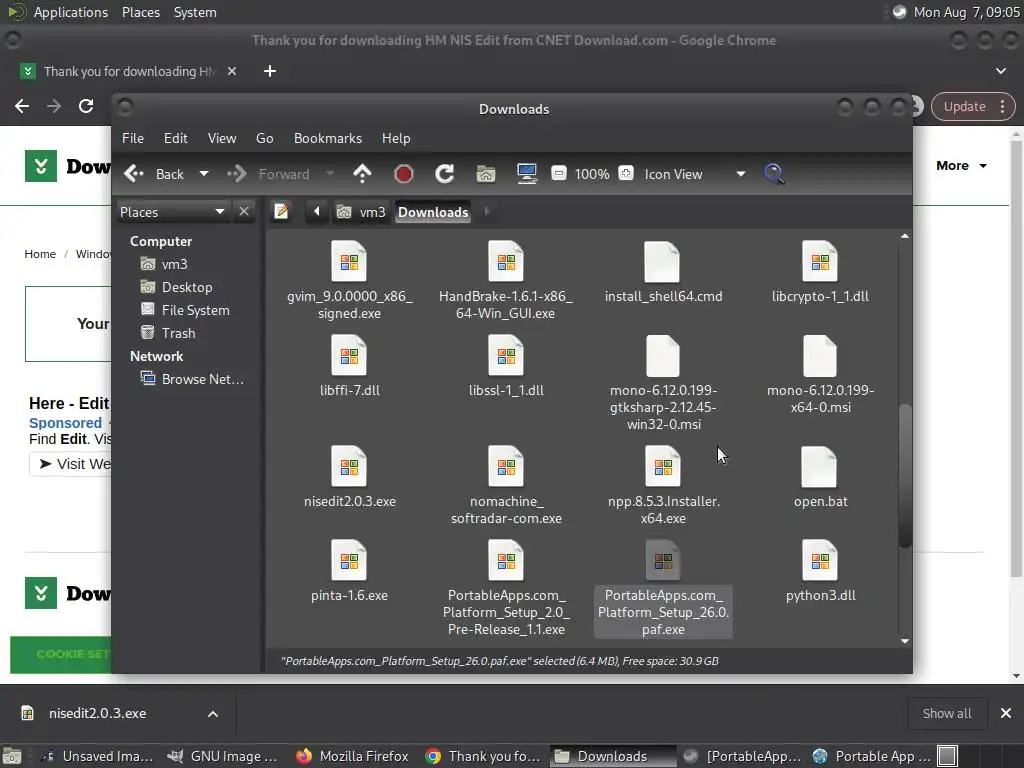
Task: Click Home breadcrumb link on CNET page
Action: click(40, 254)
